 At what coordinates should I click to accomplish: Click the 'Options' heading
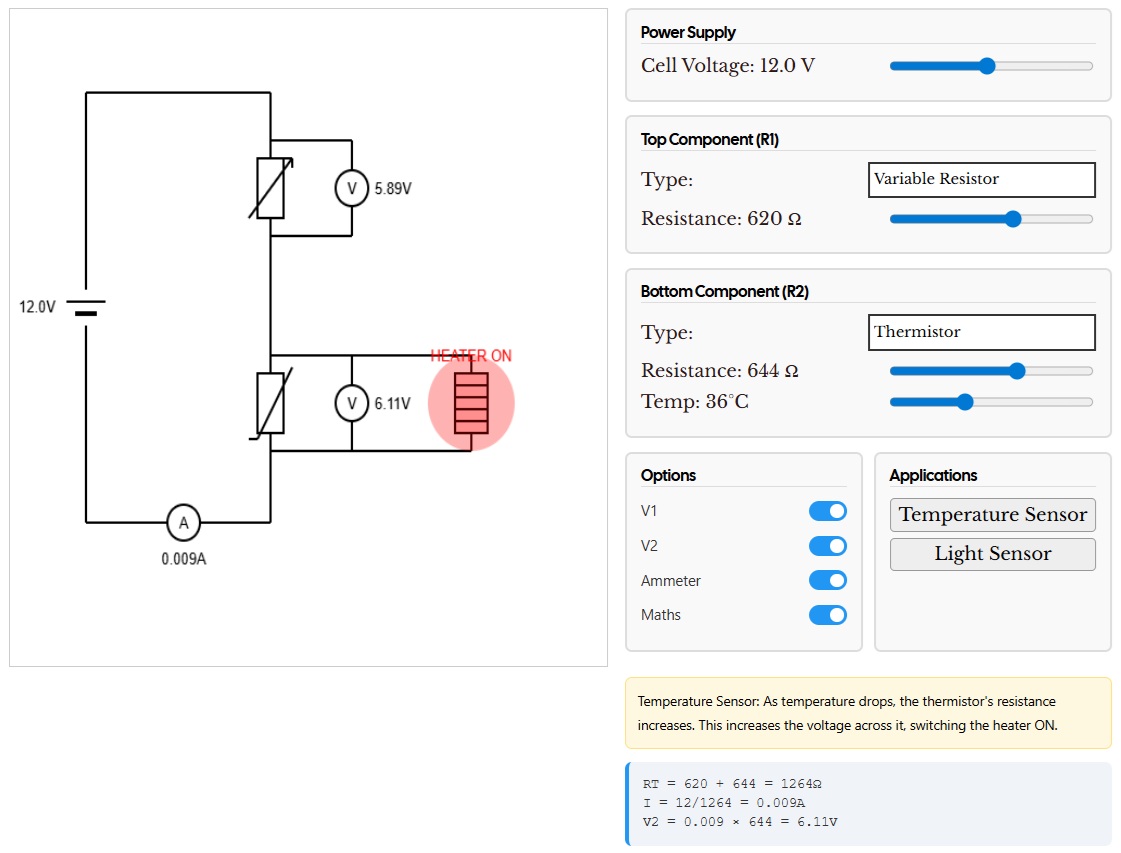pyautogui.click(x=668, y=475)
